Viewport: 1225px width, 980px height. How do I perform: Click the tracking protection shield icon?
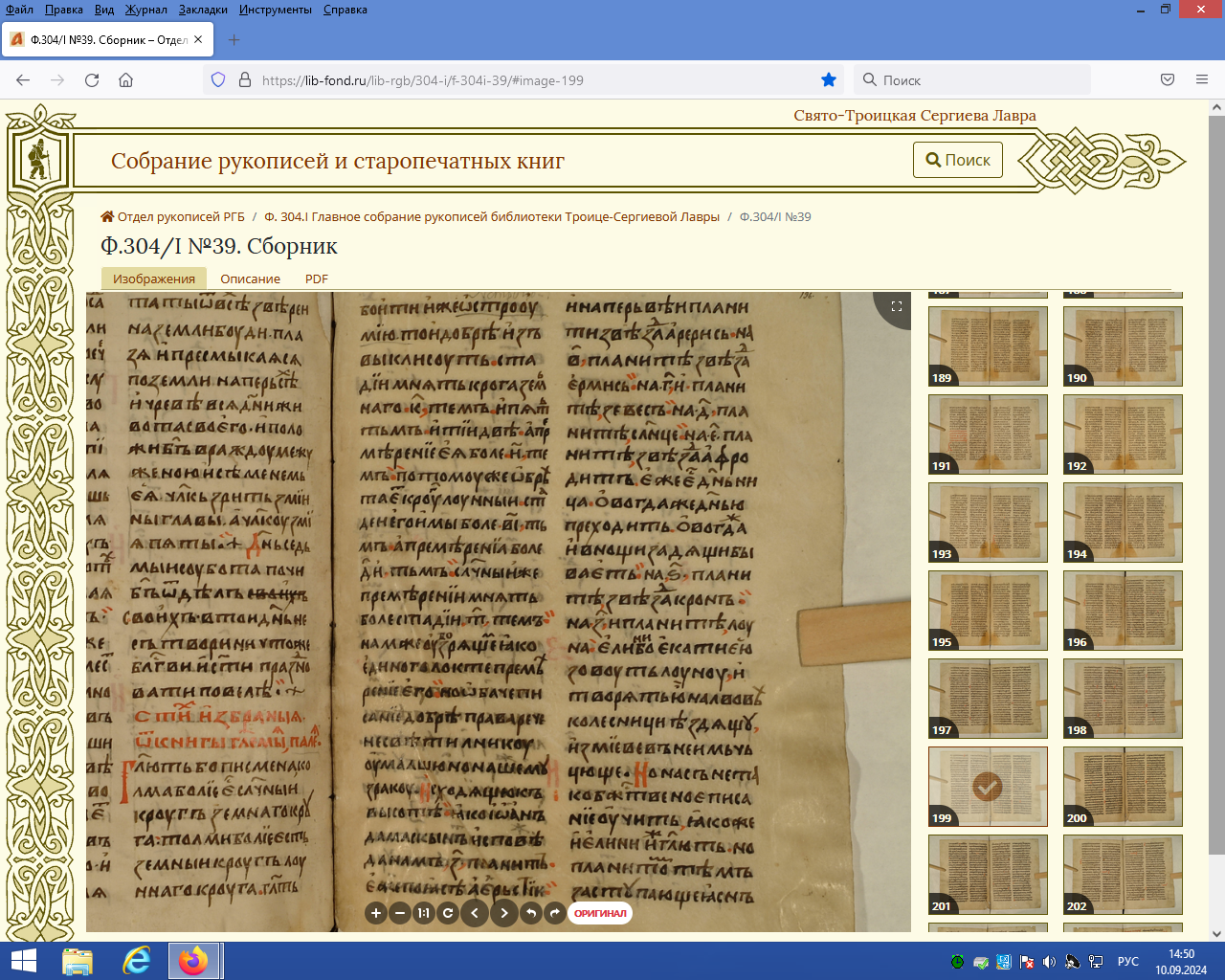pyautogui.click(x=218, y=80)
